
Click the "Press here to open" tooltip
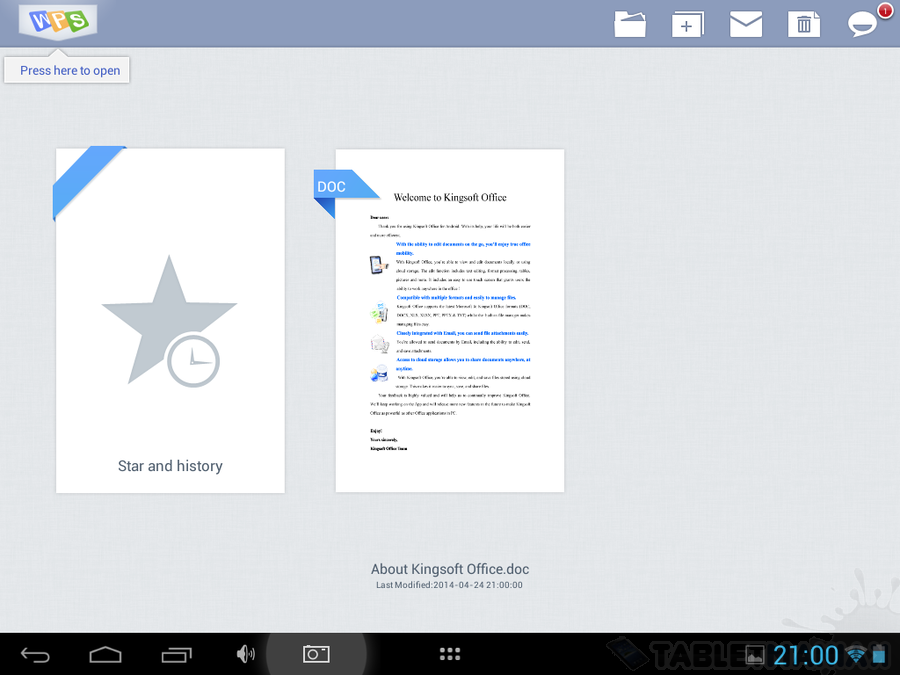(x=67, y=70)
